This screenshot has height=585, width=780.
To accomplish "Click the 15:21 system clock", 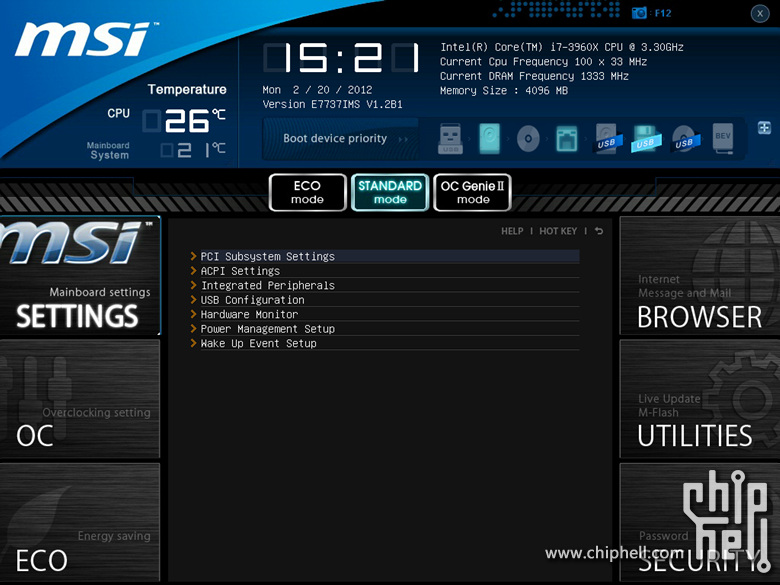I will pos(341,58).
